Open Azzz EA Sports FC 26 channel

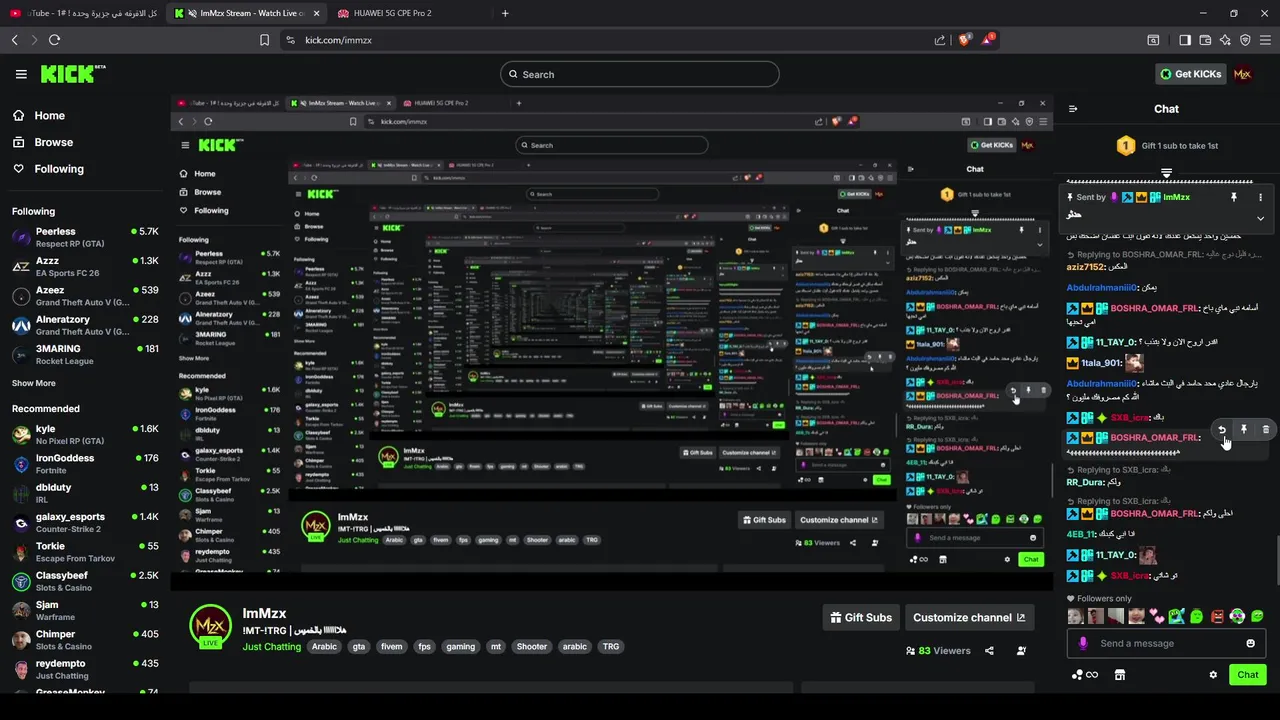(85, 266)
